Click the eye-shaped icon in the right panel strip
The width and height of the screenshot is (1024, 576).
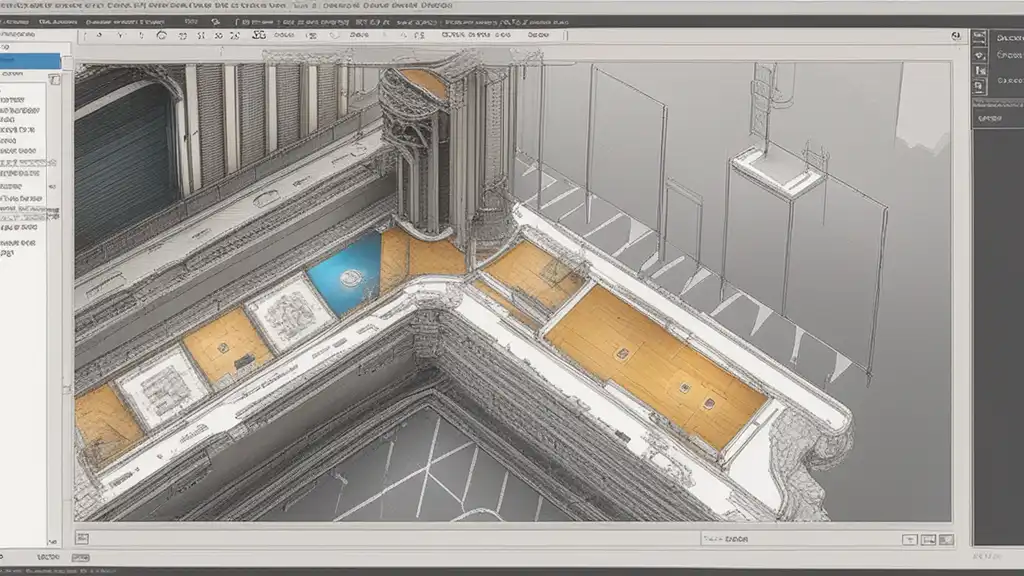coord(980,56)
